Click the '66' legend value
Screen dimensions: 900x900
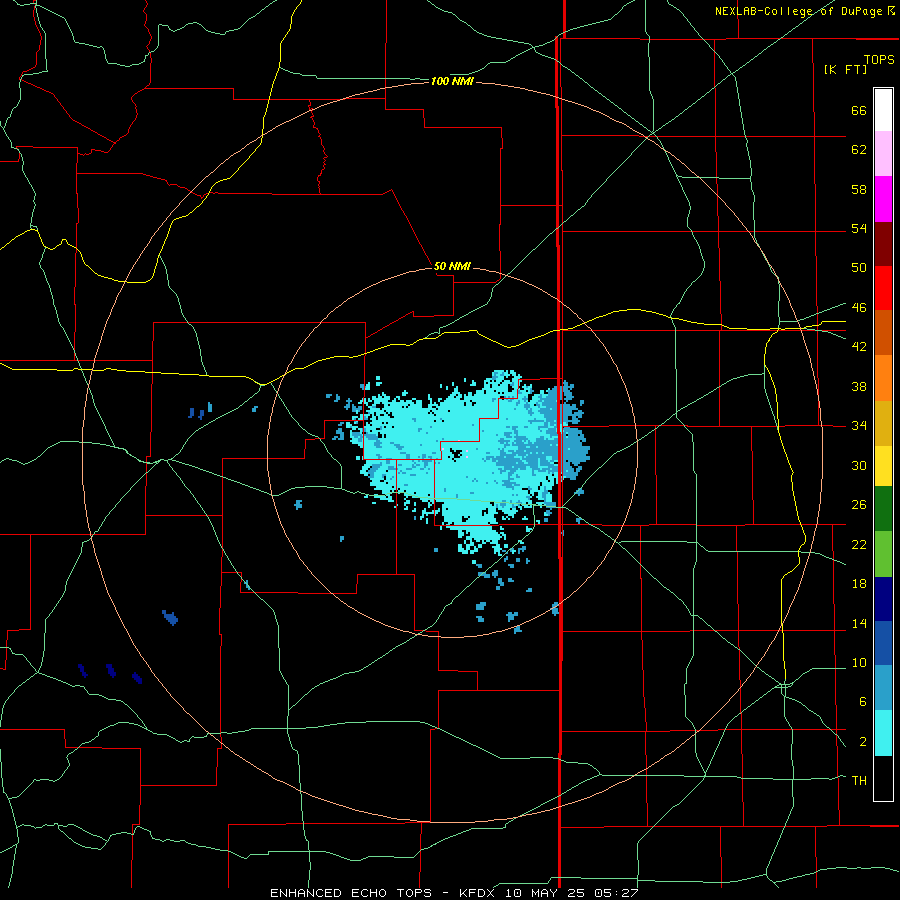pos(859,110)
